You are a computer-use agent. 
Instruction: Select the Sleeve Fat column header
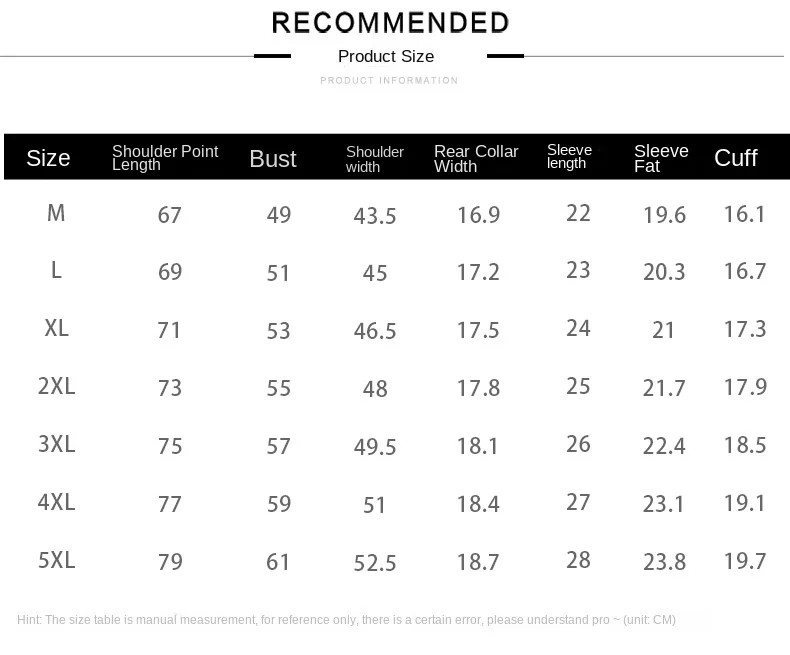pyautogui.click(x=661, y=159)
